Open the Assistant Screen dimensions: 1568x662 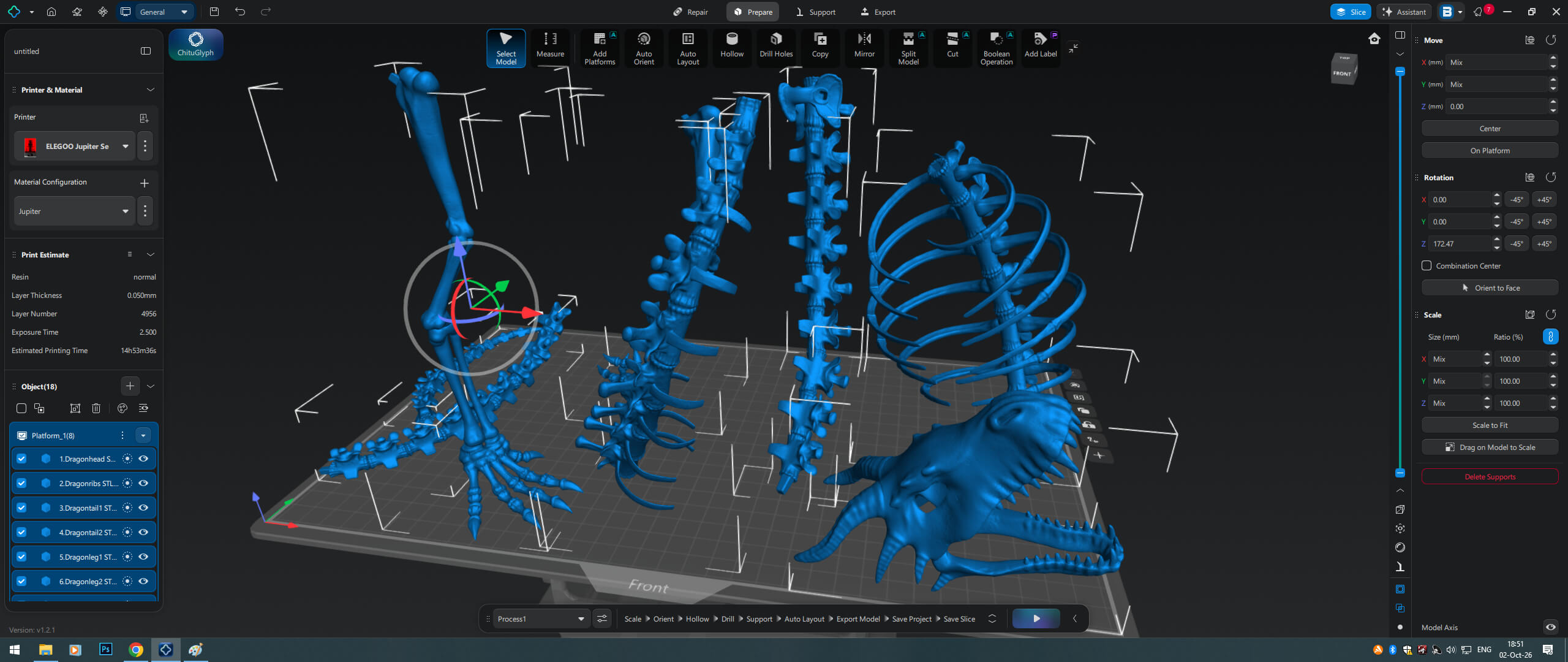click(1404, 12)
